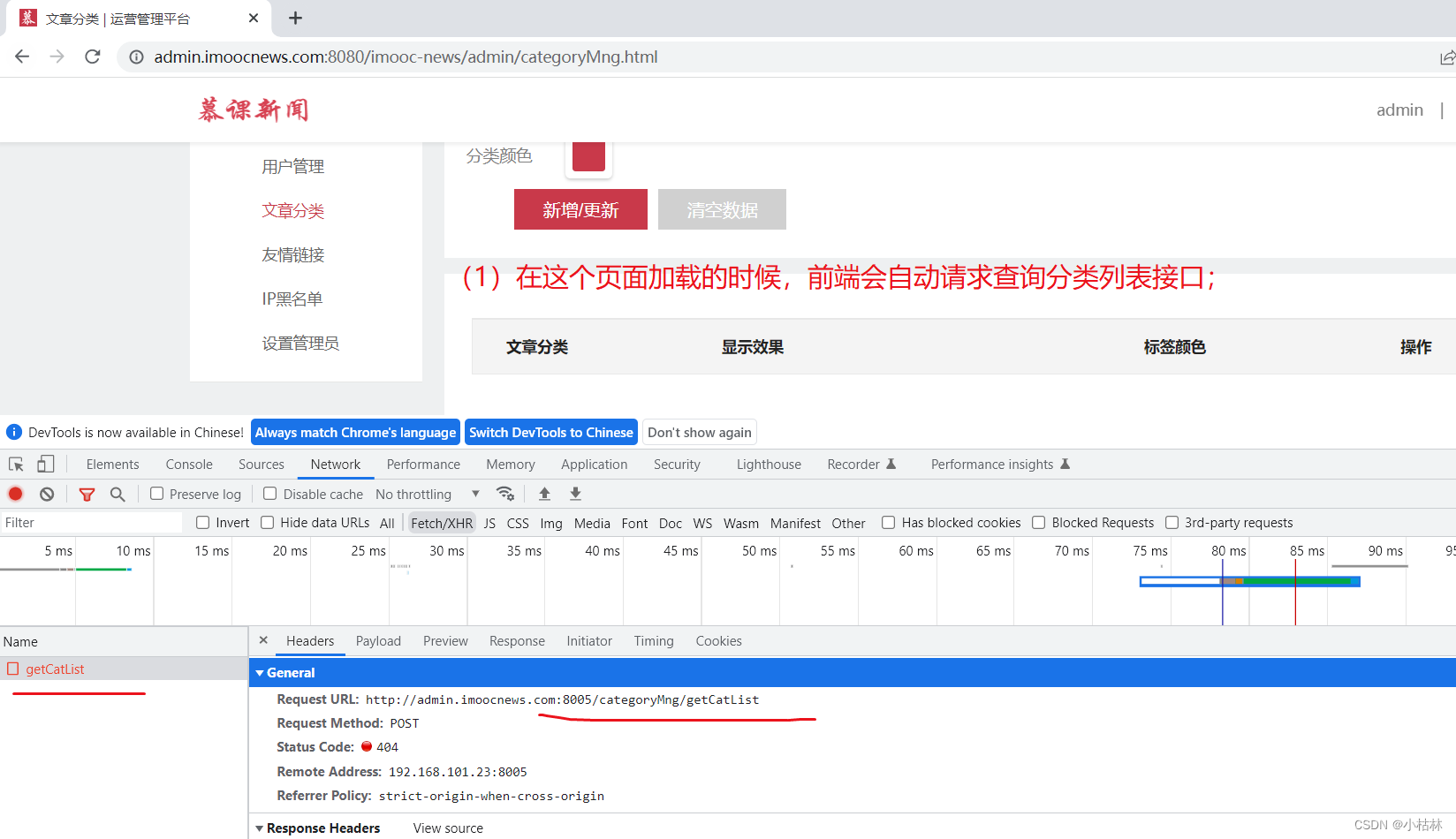Screen dimensions: 1456x839
Task: Enable the Preserve log checkbox
Action: click(x=156, y=494)
